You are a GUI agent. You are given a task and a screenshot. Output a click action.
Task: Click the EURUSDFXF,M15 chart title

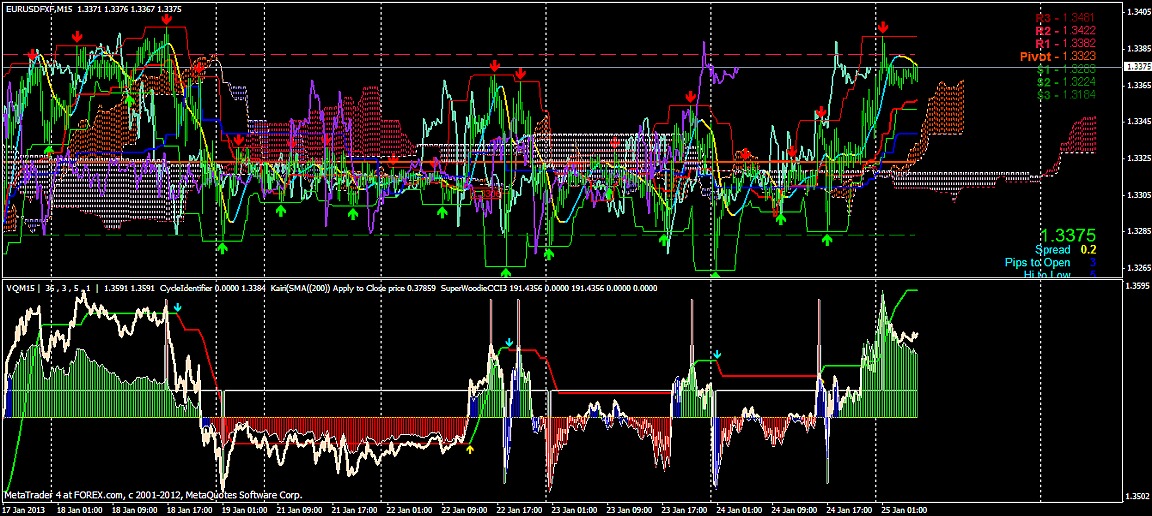42,9
